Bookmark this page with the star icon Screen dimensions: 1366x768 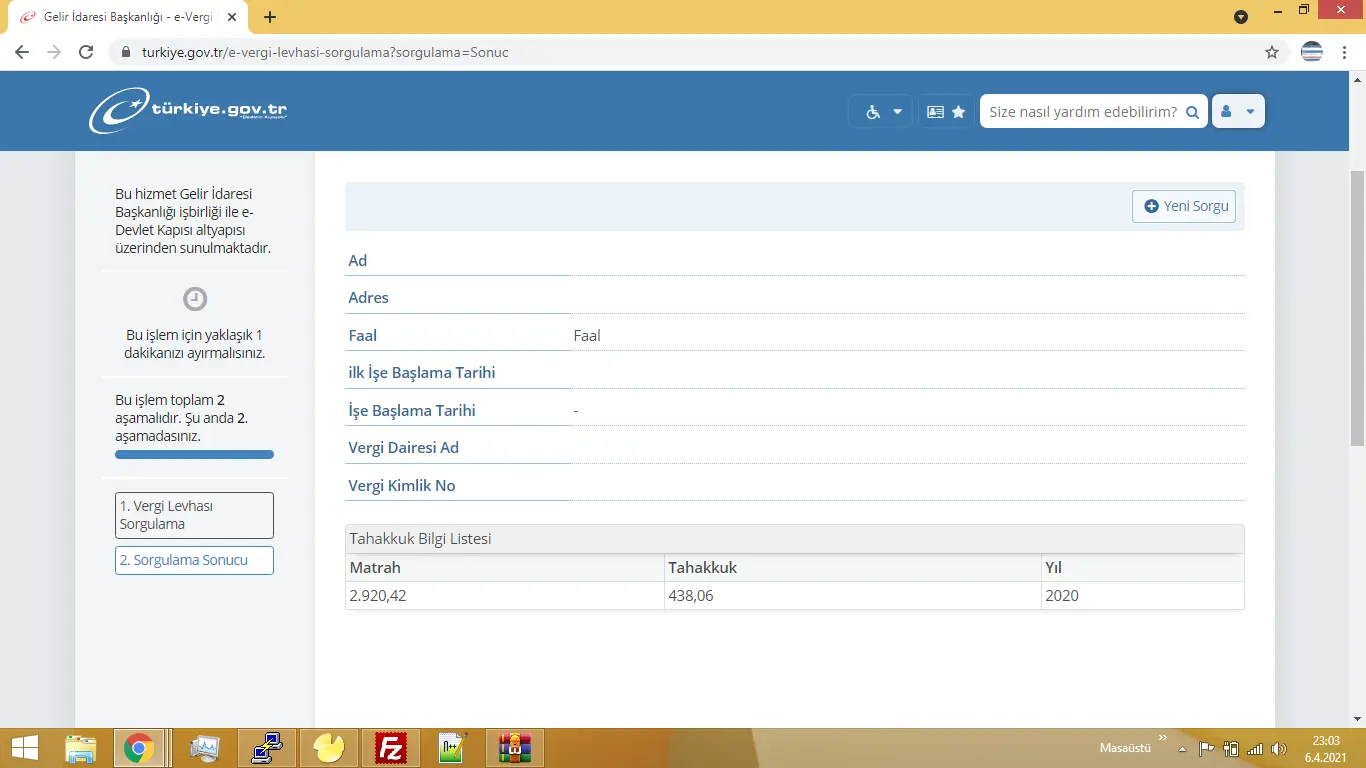click(x=1272, y=52)
